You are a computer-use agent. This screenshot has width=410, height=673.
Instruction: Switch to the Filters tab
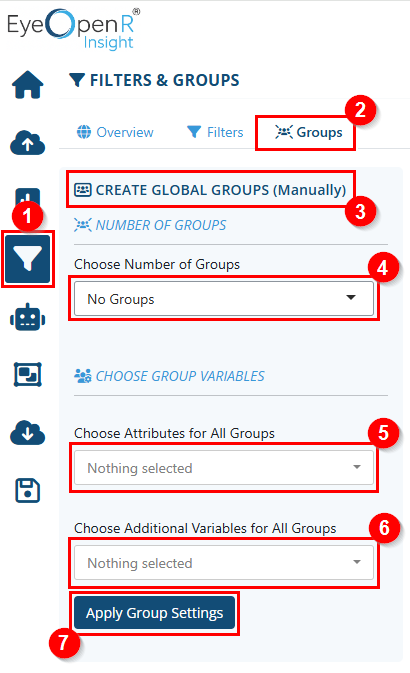click(215, 132)
